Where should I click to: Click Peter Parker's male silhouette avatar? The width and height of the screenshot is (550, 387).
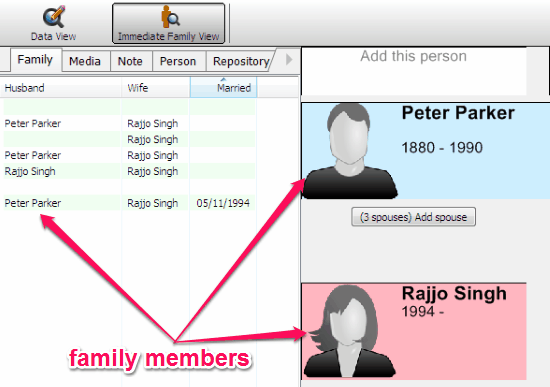tap(349, 151)
